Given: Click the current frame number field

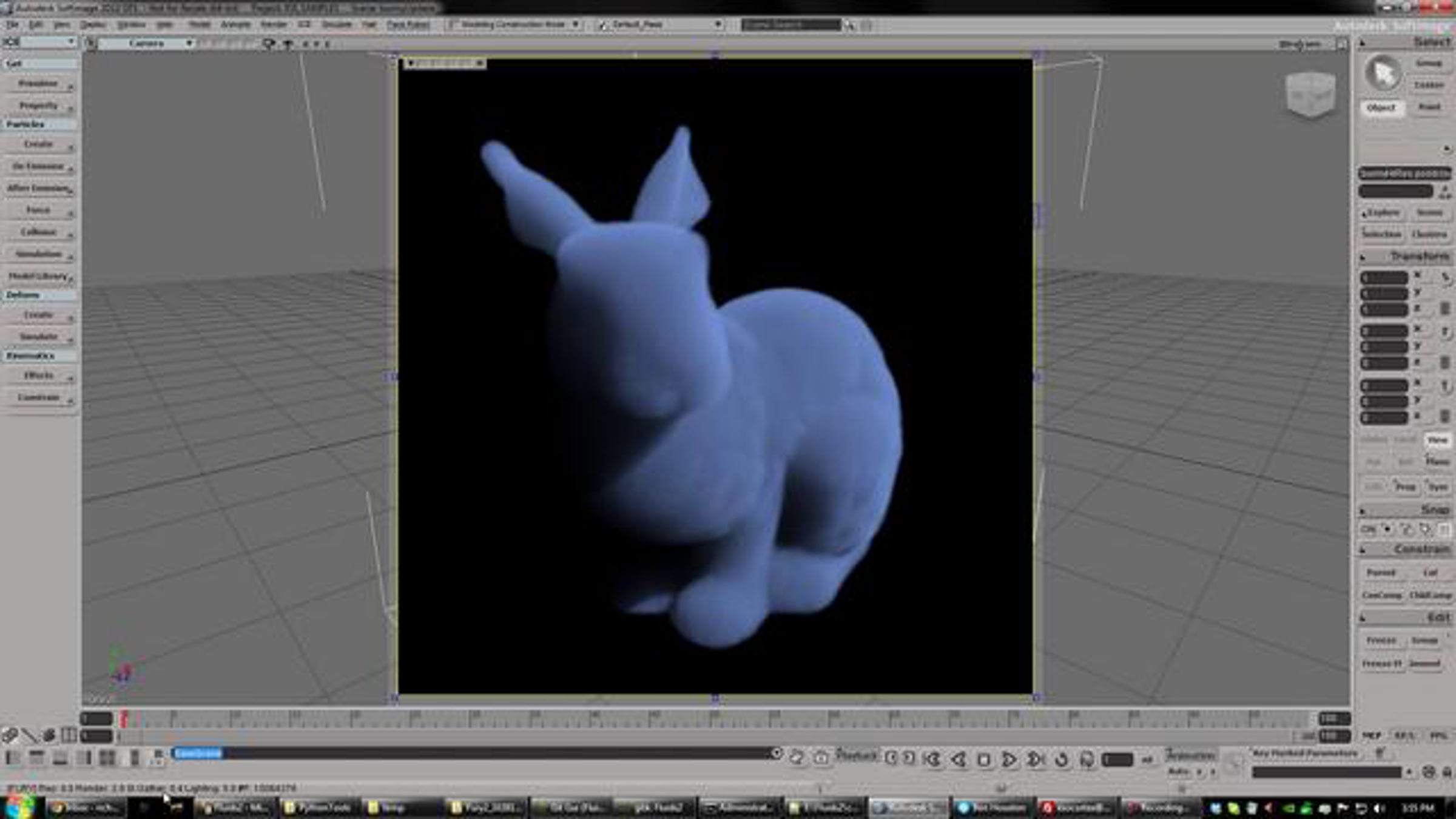Looking at the screenshot, I should (x=1117, y=760).
